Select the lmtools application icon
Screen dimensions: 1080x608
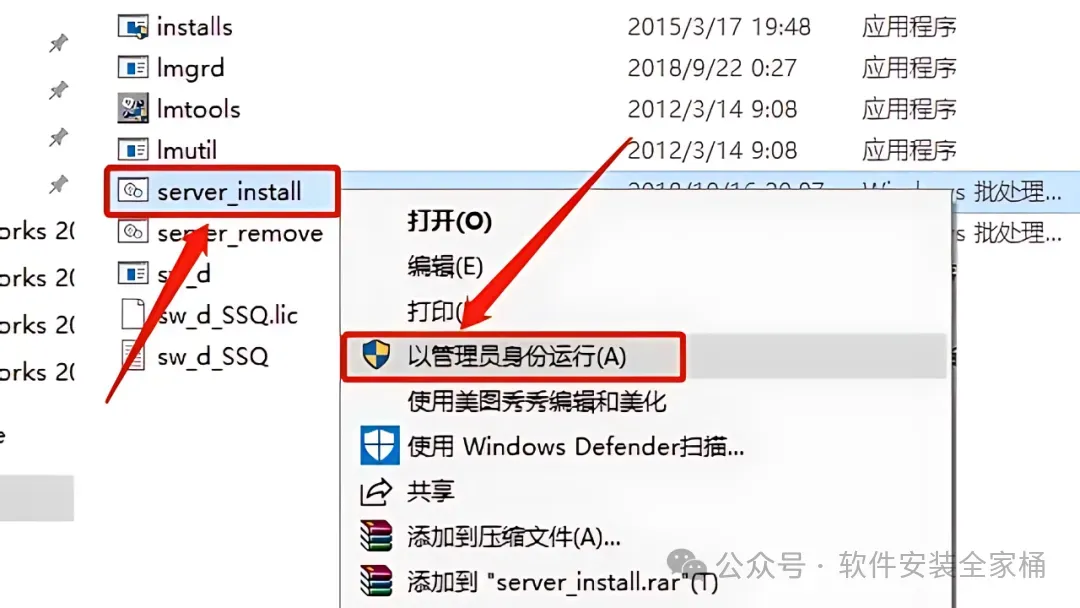pos(133,109)
